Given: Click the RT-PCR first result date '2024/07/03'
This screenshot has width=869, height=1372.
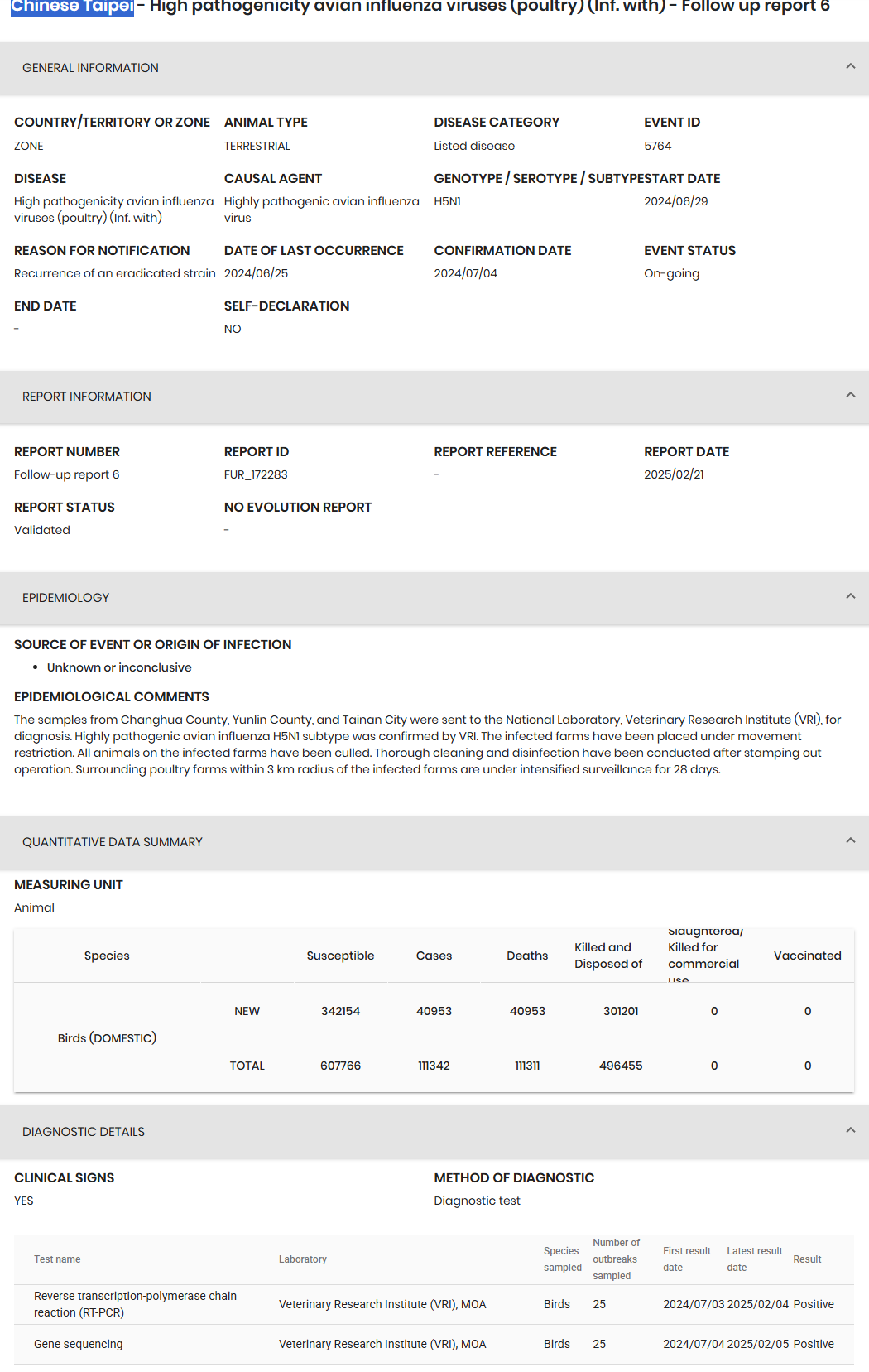Looking at the screenshot, I should point(694,1304).
